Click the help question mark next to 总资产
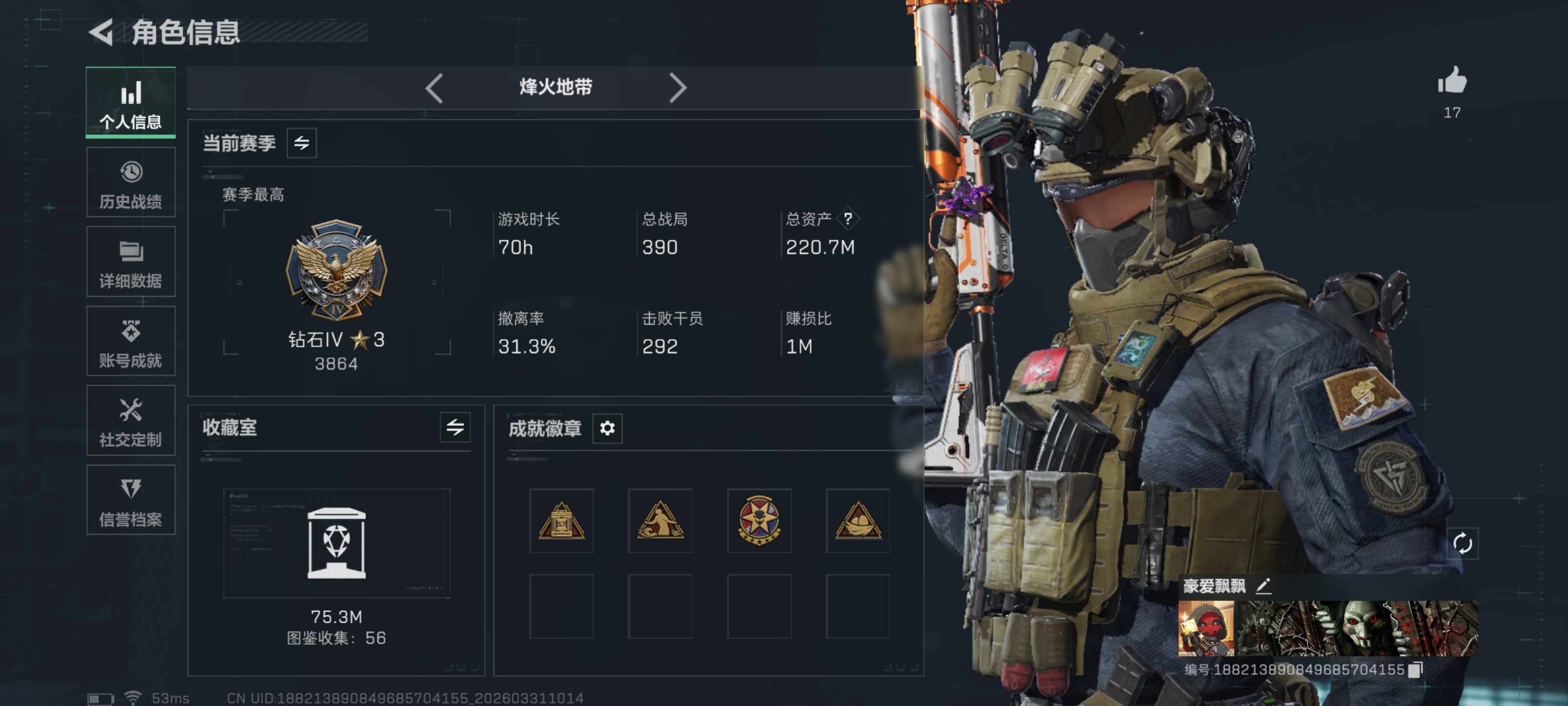Screen dimensions: 1568x706 (x=847, y=218)
